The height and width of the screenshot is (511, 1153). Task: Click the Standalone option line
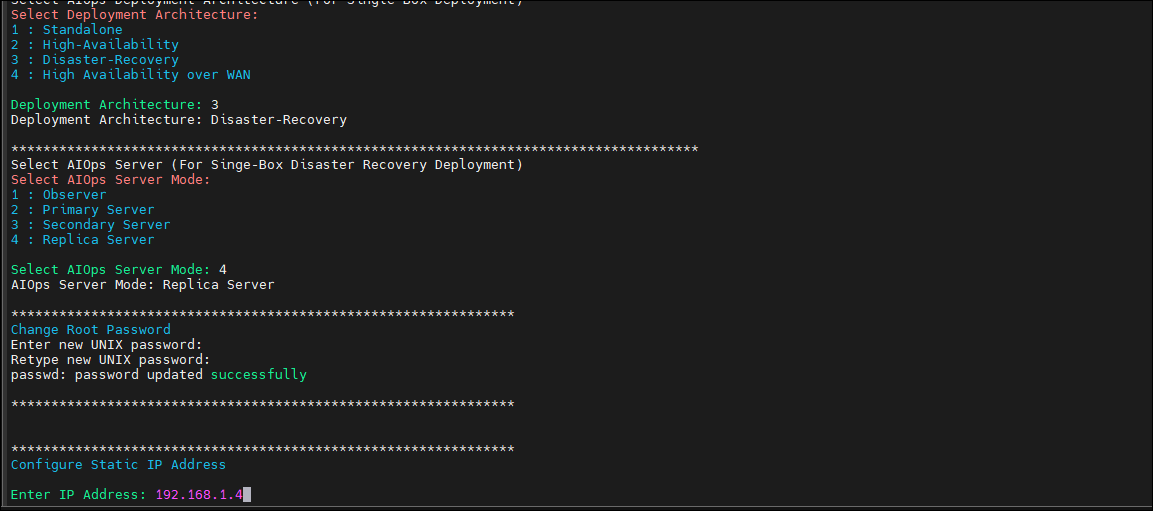[x=67, y=30]
